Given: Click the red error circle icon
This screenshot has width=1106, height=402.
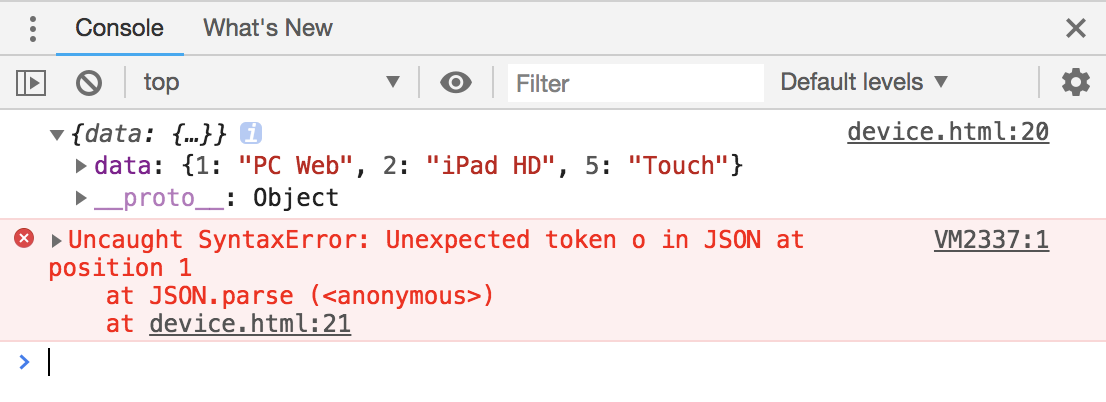Looking at the screenshot, I should pyautogui.click(x=24, y=239).
